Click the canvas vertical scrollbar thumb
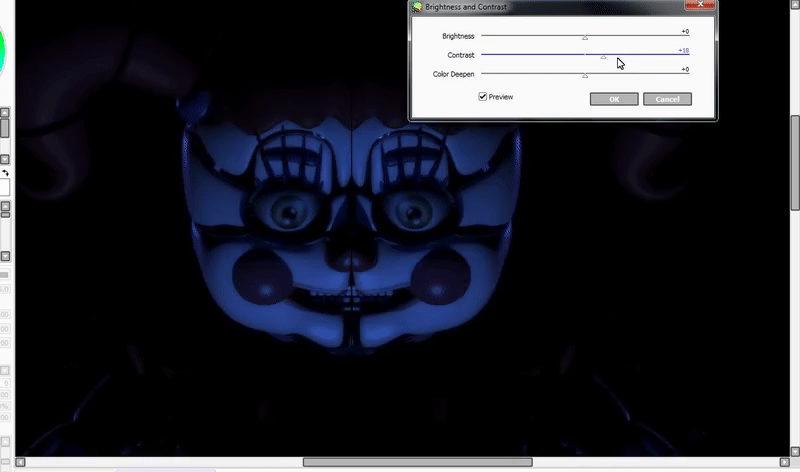The height and width of the screenshot is (472, 800). coord(795,162)
